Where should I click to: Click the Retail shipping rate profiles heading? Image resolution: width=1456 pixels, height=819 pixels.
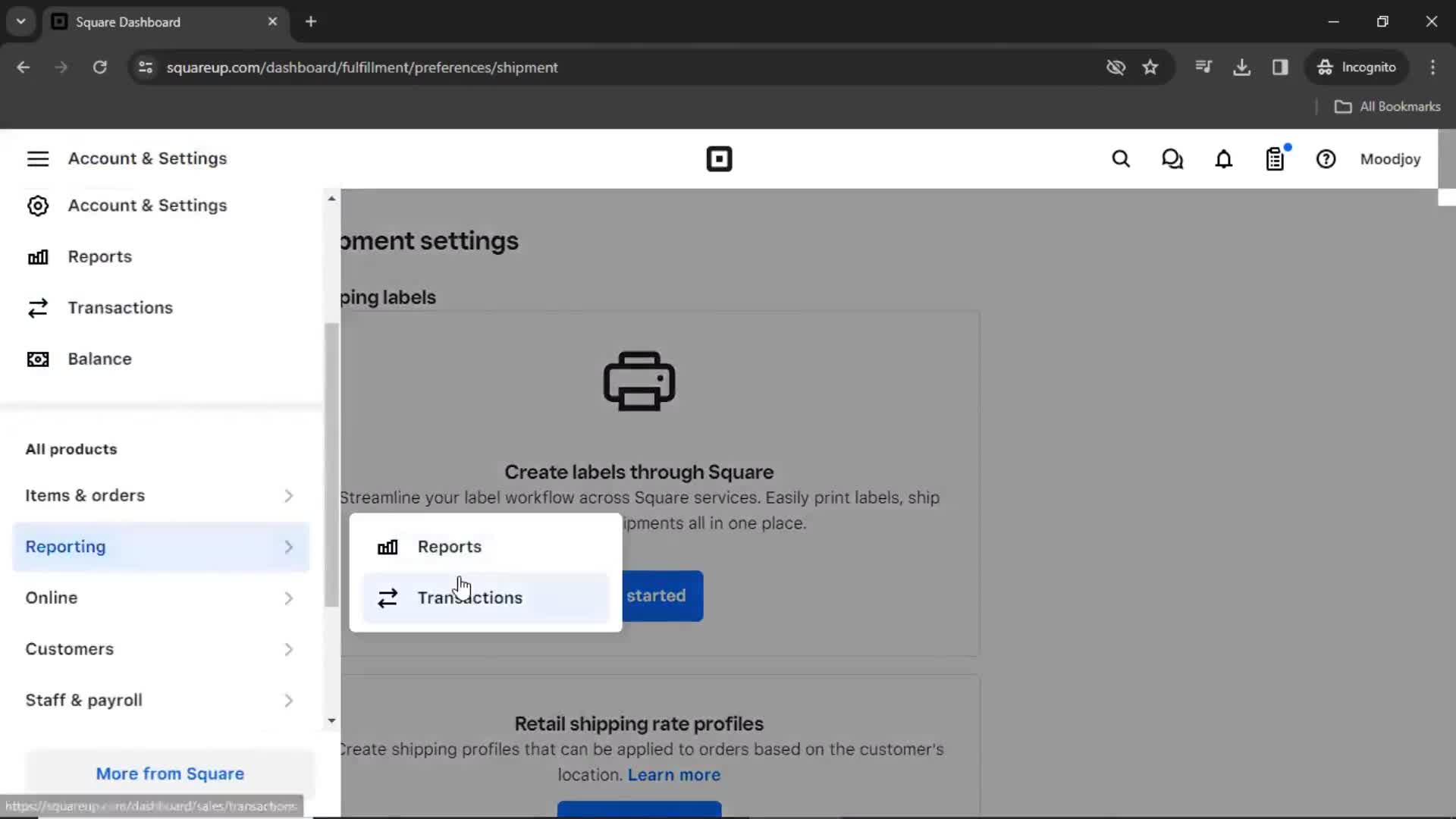[639, 724]
